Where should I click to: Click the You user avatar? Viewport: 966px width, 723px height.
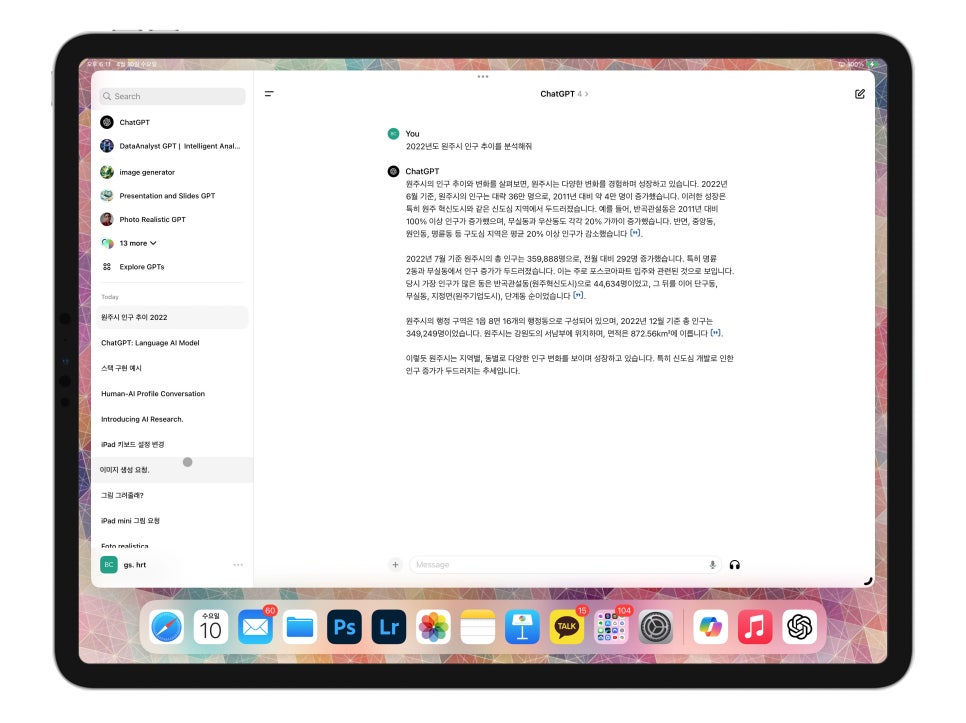(x=393, y=133)
